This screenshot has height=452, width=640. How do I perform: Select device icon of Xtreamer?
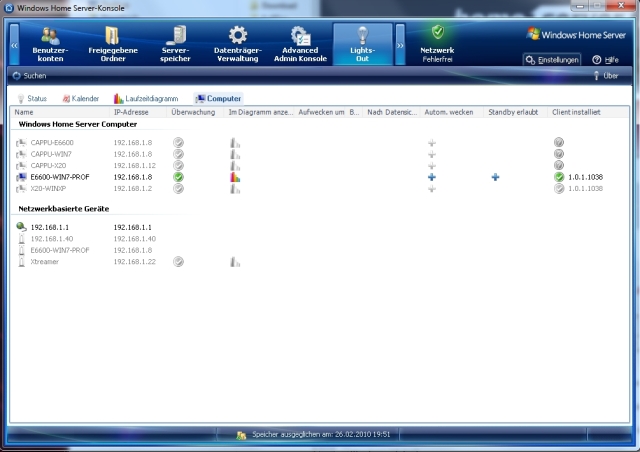[22, 262]
